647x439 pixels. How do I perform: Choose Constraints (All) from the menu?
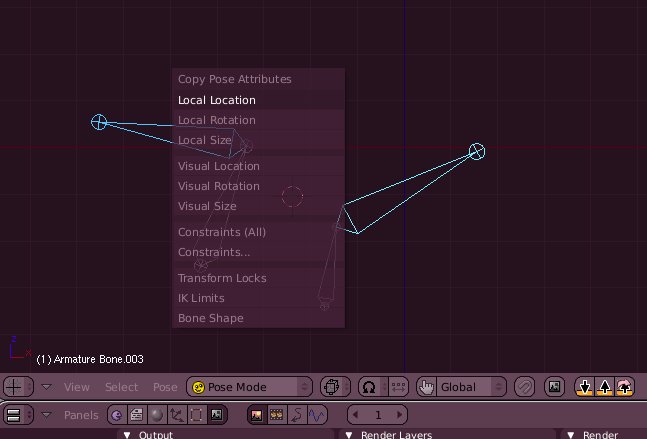(x=258, y=232)
